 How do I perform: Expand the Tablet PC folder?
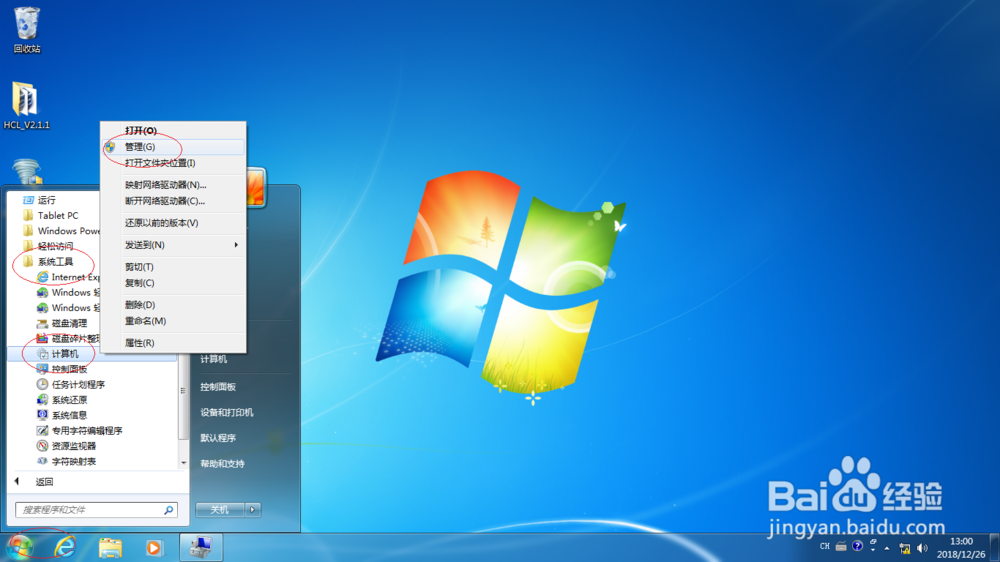point(57,216)
